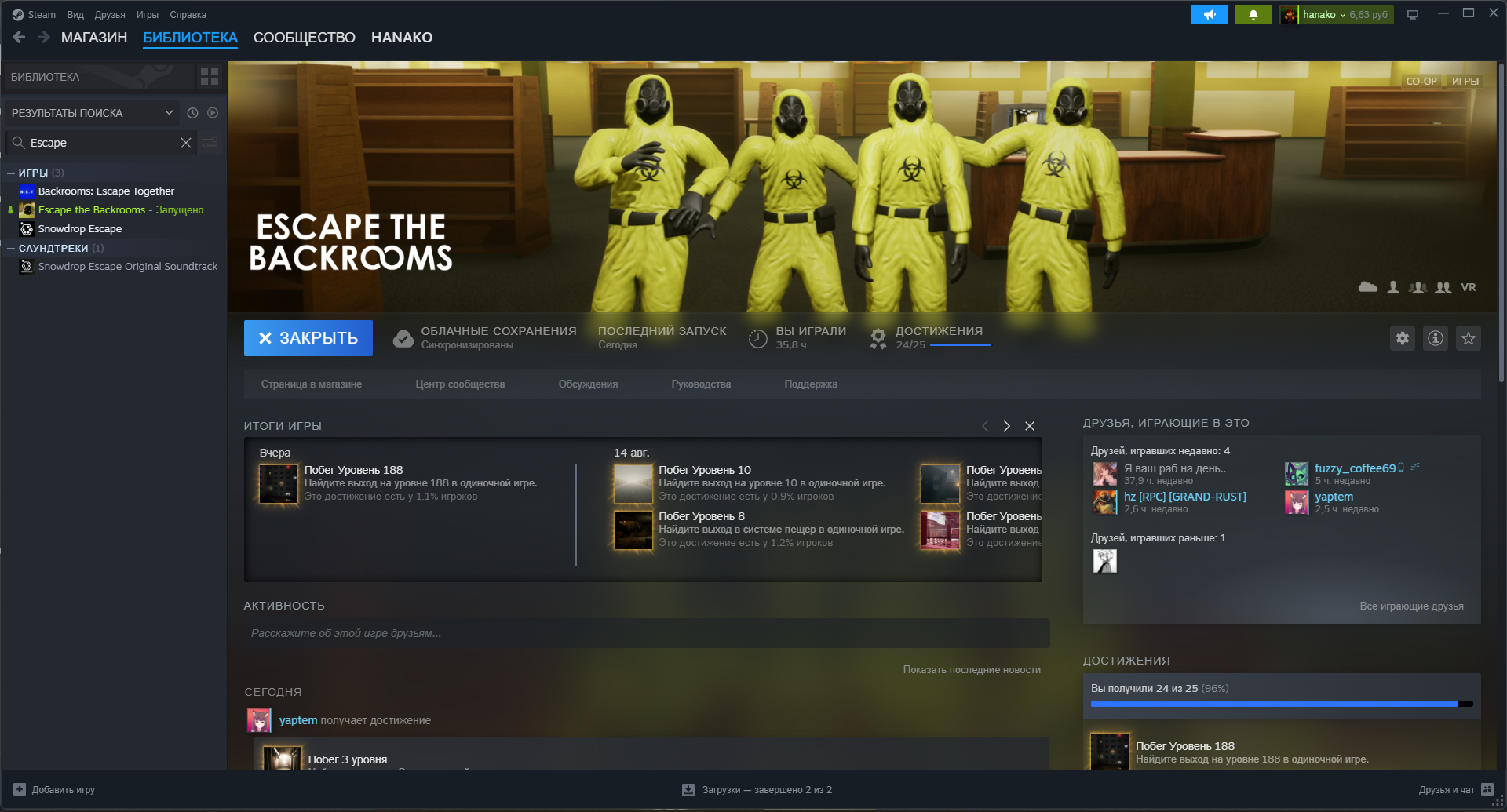Click the activity post input box
Image resolution: width=1507 pixels, height=812 pixels.
click(x=647, y=633)
